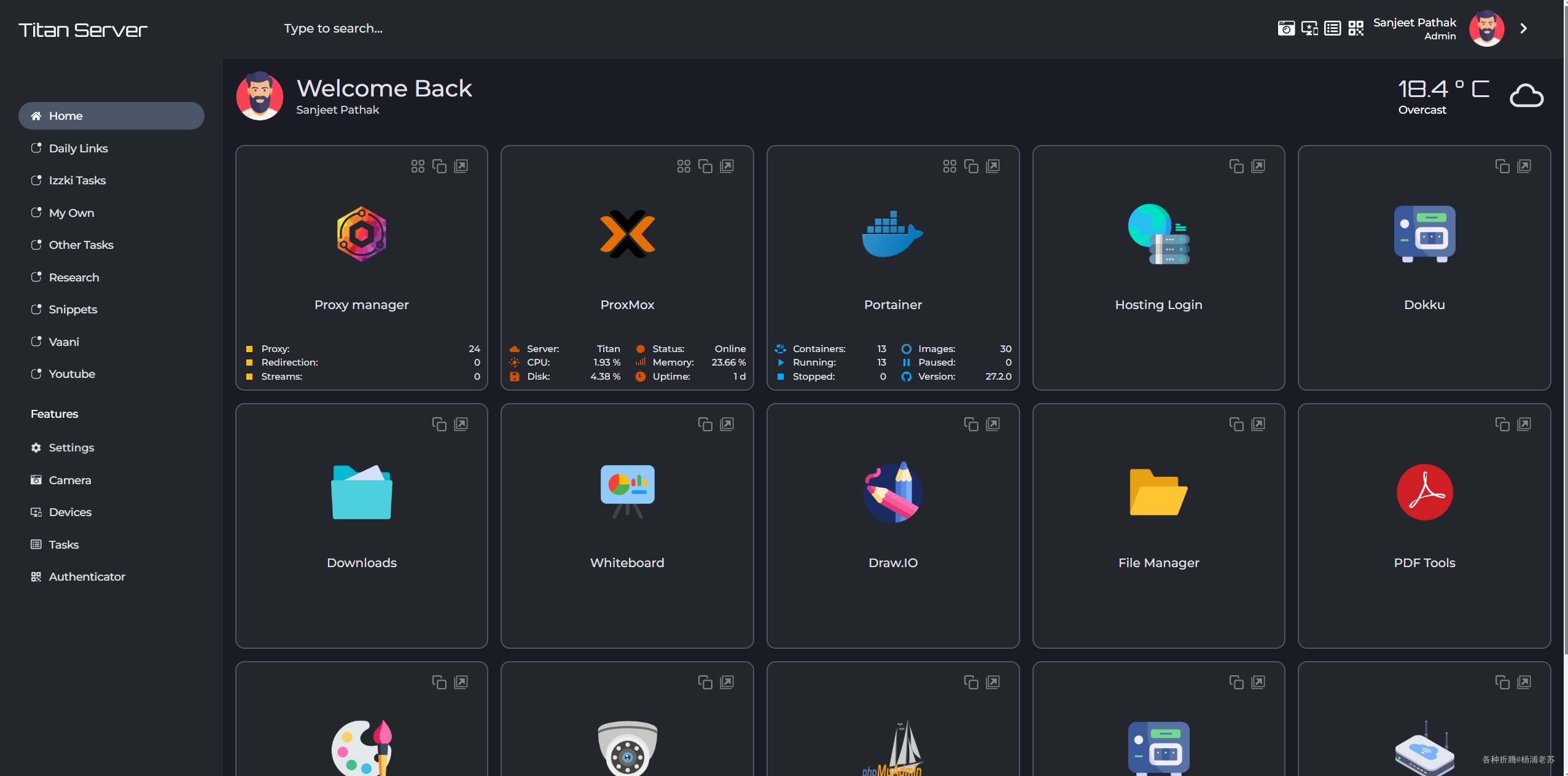The width and height of the screenshot is (1568, 776).
Task: Click the dome security camera card icon
Action: 627,748
